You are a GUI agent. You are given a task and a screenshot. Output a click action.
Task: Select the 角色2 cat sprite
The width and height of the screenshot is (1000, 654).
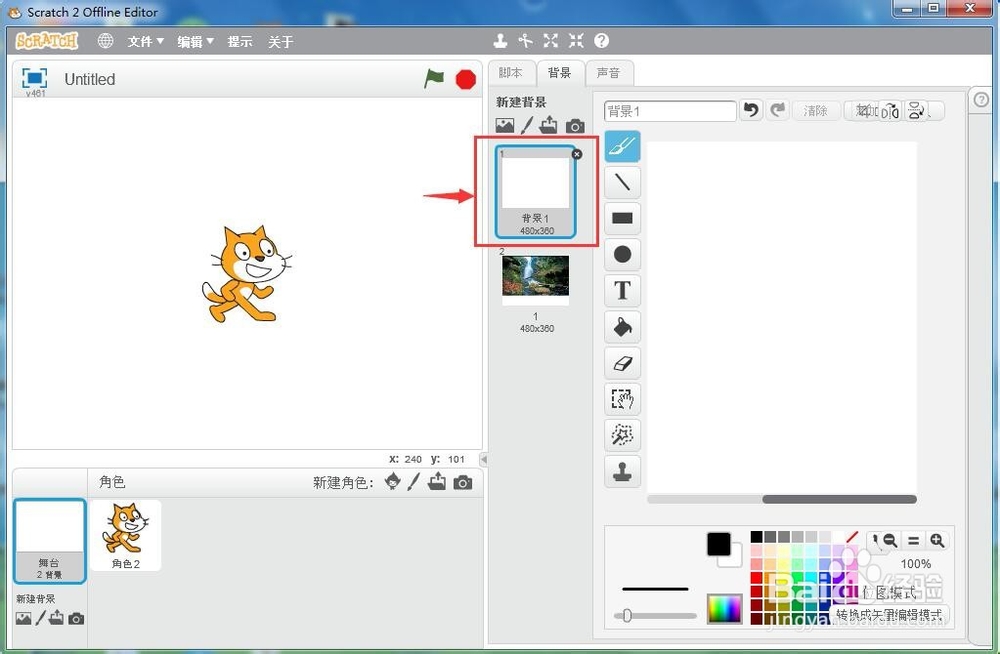pyautogui.click(x=126, y=535)
